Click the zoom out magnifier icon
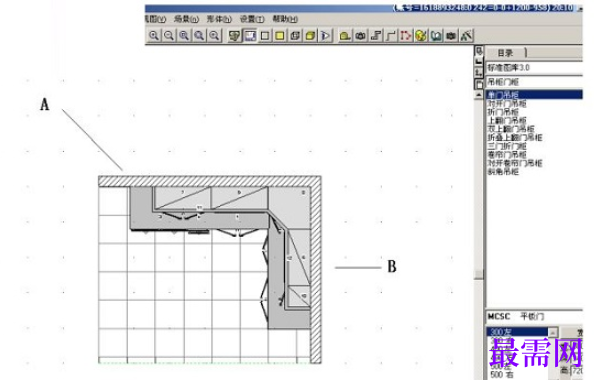Image resolution: width=601 pixels, height=384 pixels. coord(169,36)
